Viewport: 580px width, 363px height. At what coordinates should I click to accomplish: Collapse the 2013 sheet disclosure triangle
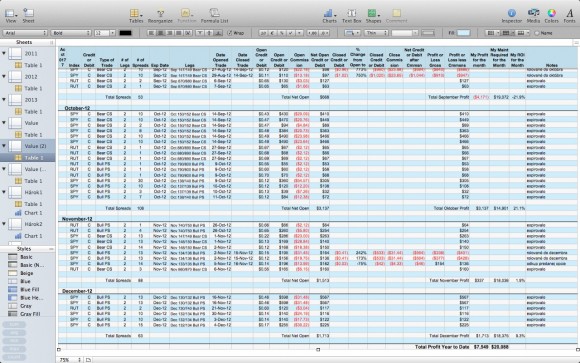(4, 100)
